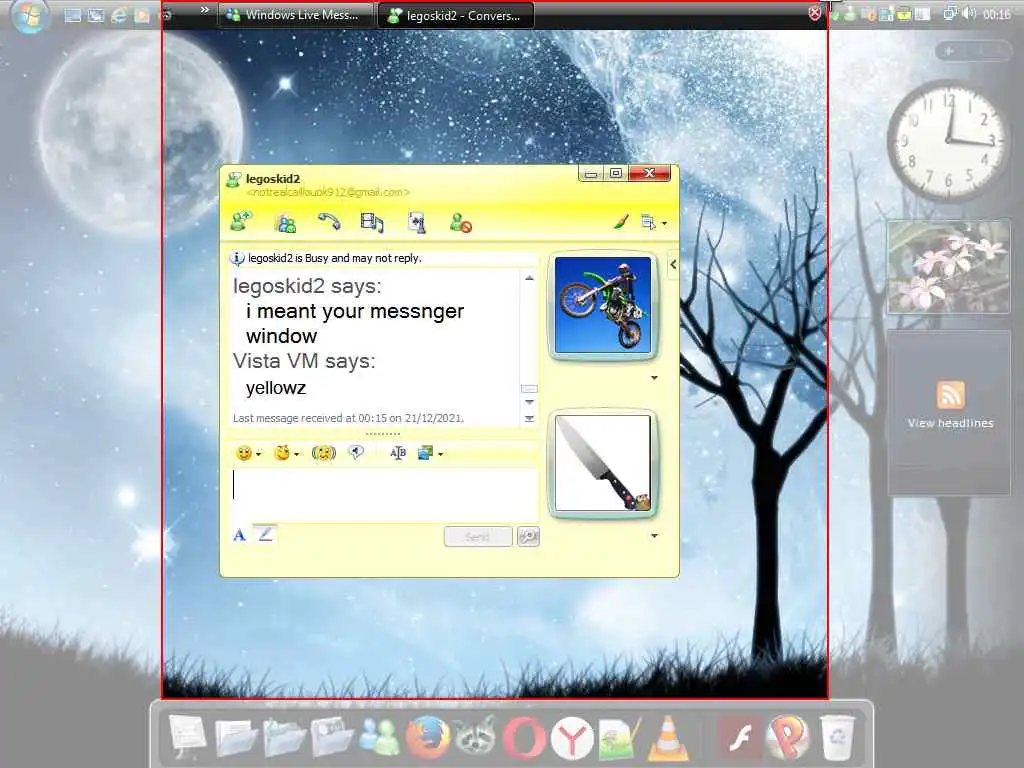Screen dimensions: 1024x768
Task: Open the raccoon icon in the dock
Action: pos(475,738)
